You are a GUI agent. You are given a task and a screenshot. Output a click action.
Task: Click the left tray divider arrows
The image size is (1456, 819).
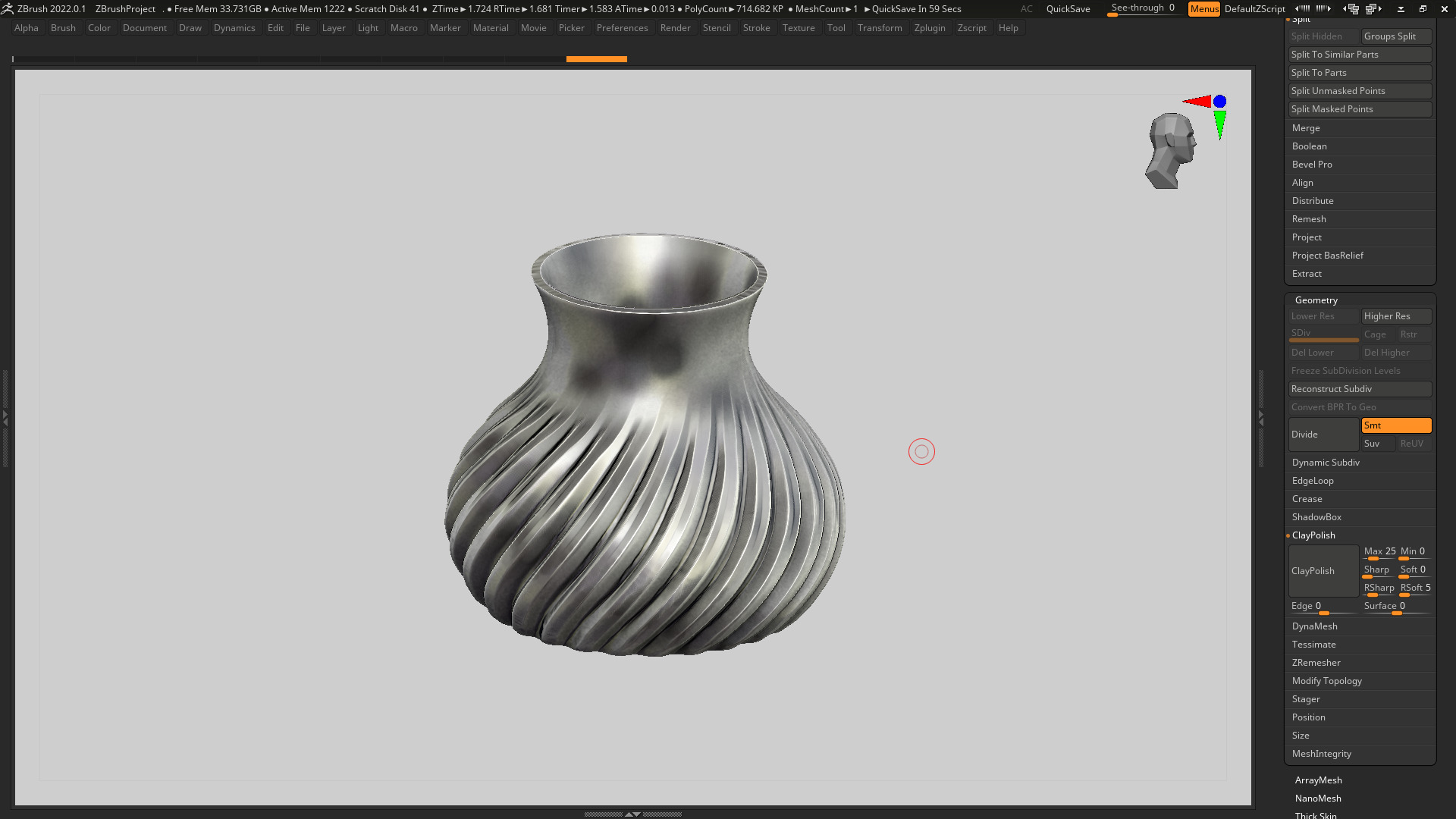point(5,417)
